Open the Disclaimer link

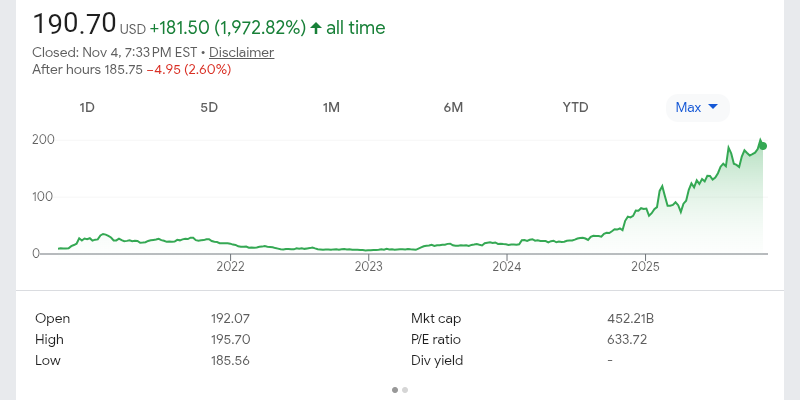(241, 52)
